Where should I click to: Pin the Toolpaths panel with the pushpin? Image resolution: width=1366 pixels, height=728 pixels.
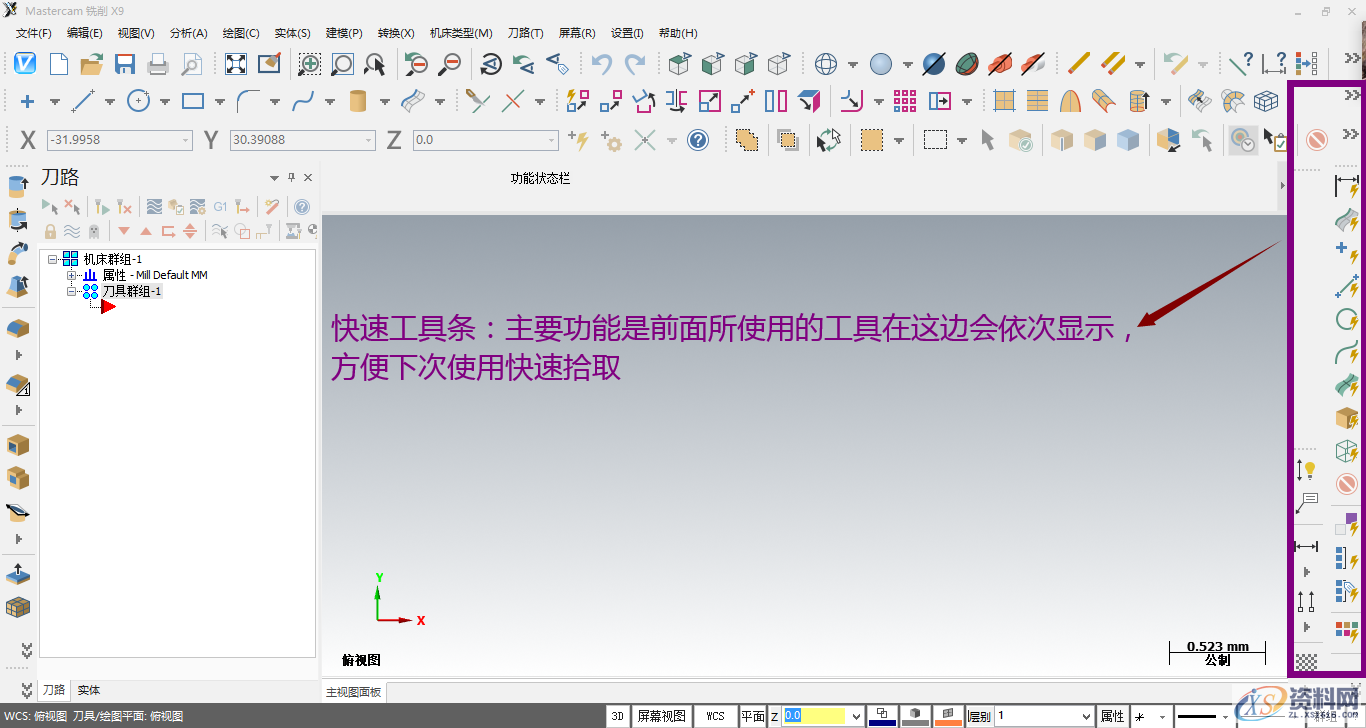click(291, 177)
